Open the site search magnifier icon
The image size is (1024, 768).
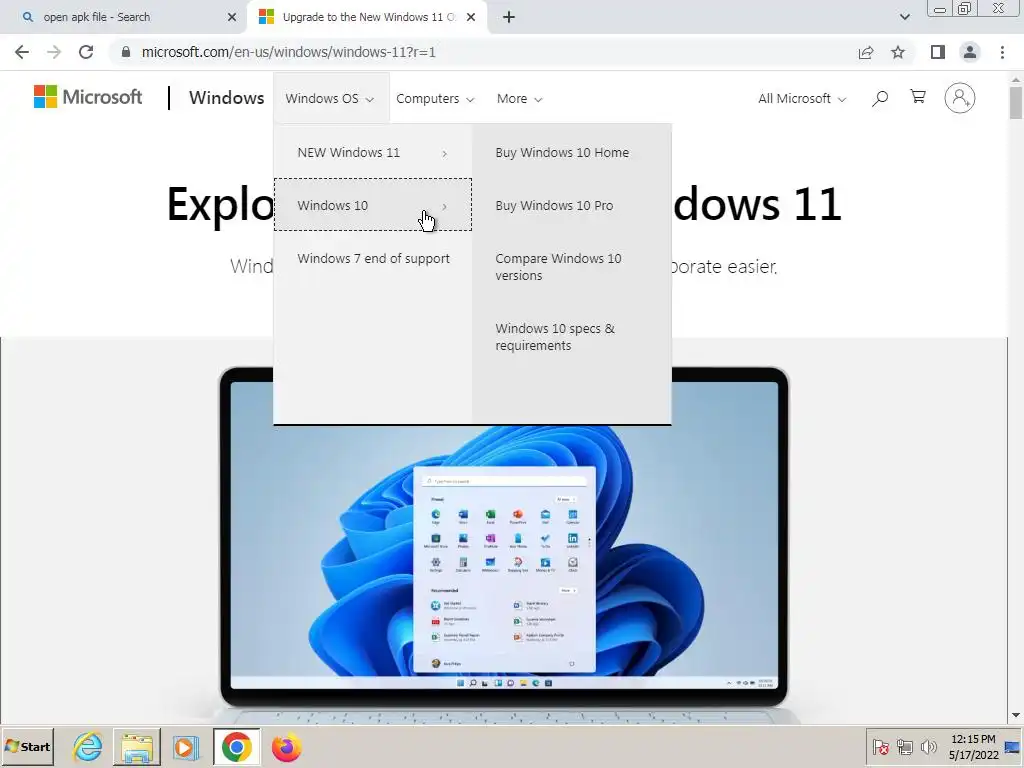coord(880,98)
